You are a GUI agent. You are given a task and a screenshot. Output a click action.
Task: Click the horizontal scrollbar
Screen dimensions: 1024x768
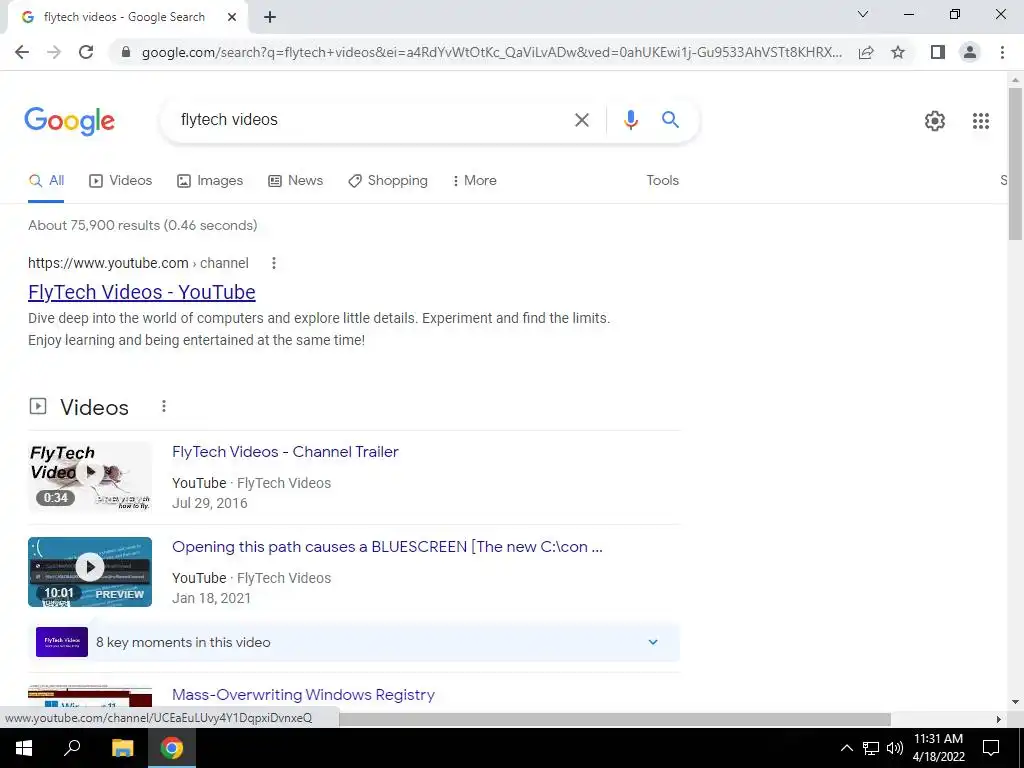coord(614,719)
